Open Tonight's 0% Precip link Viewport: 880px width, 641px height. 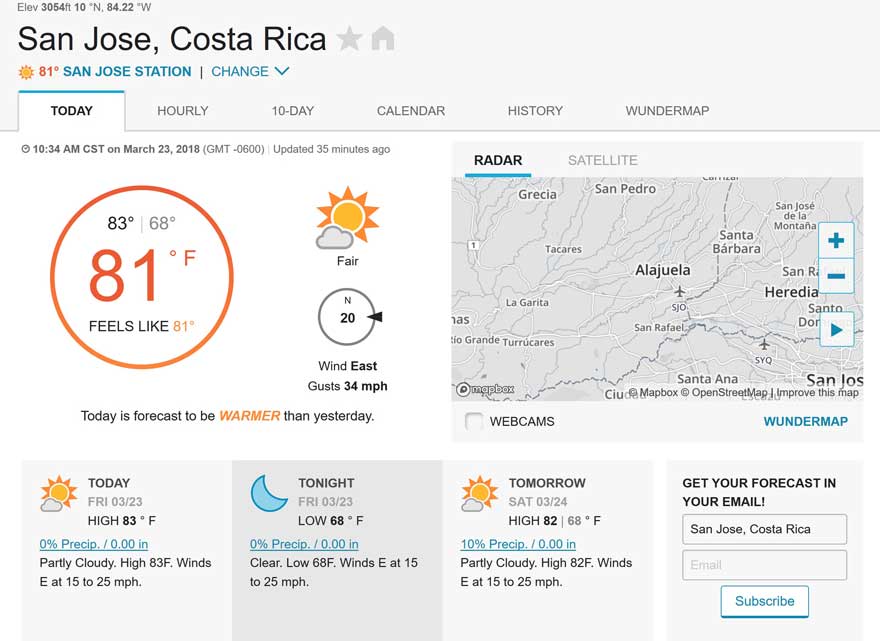304,544
